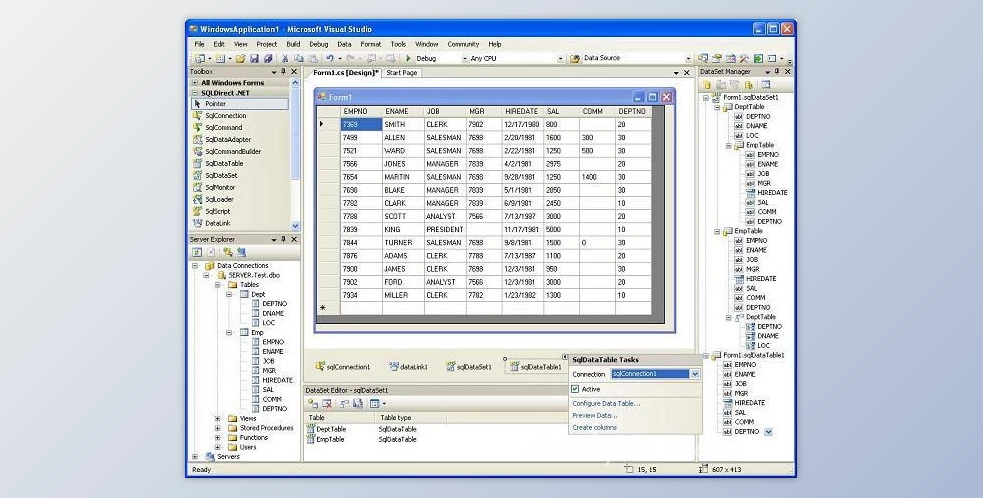Select sqlDataTable1 component in the tray
The height and width of the screenshot is (498, 983).
tap(537, 367)
